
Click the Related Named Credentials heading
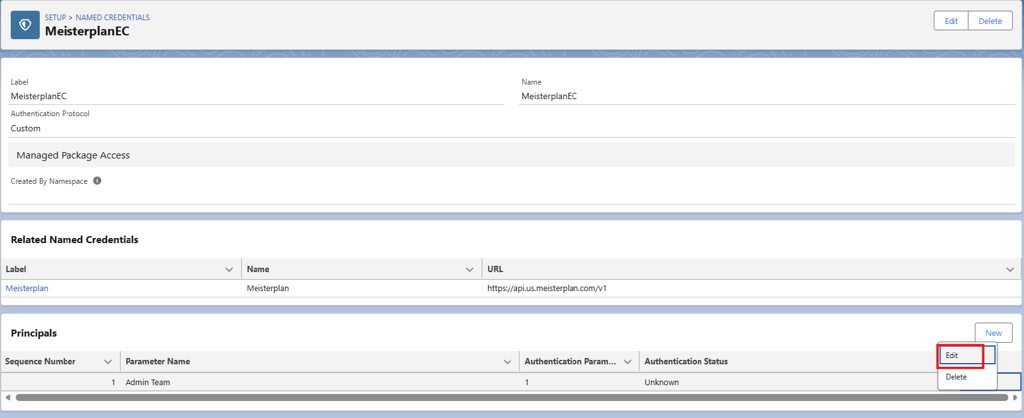(x=74, y=240)
